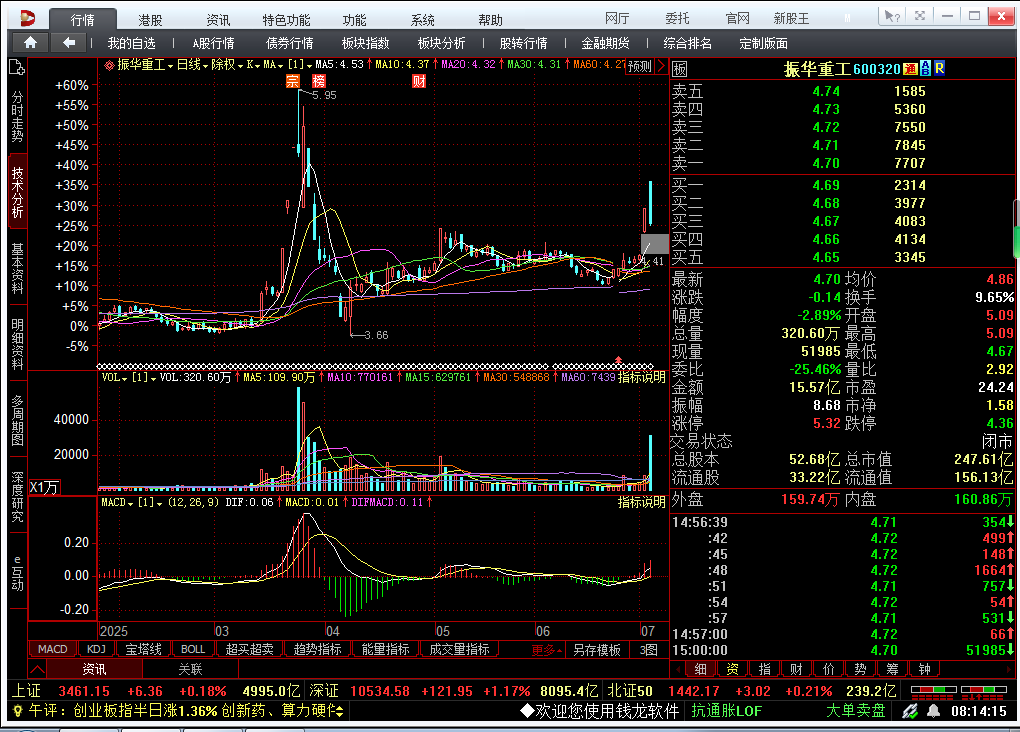
Task: Open the 港股 menu
Action: pos(150,20)
